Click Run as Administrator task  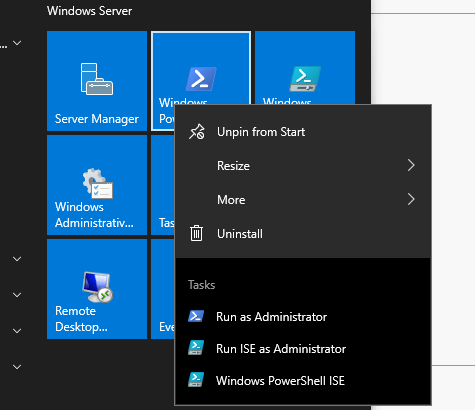click(303, 317)
